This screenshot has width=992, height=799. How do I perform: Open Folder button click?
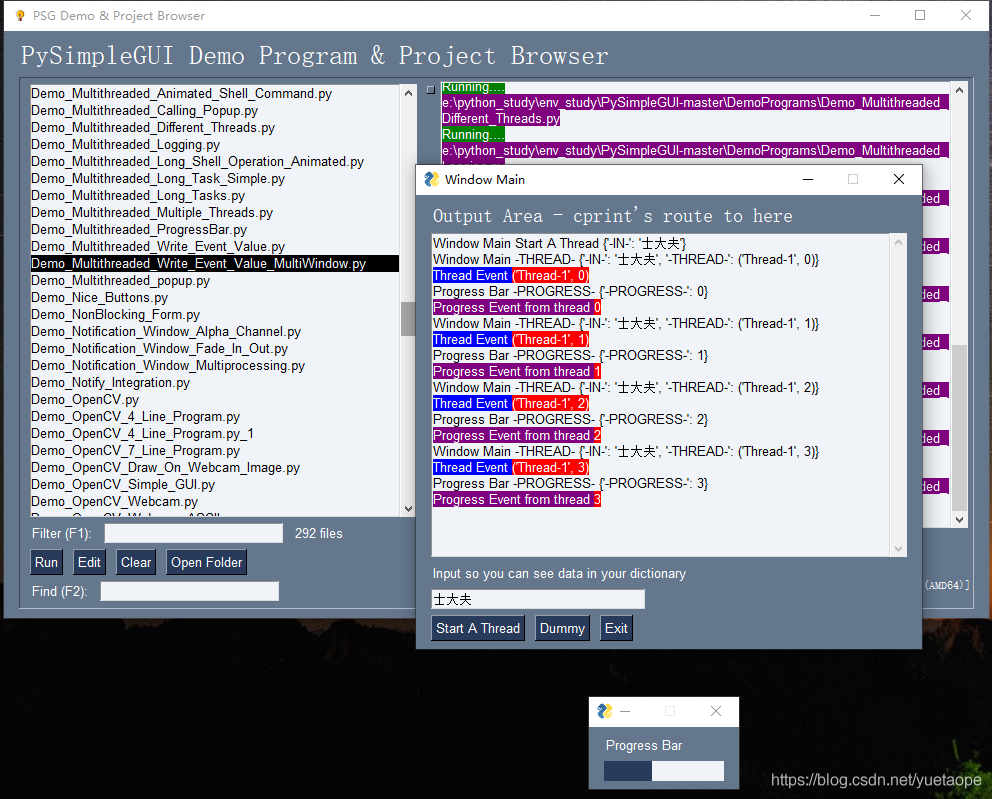[x=206, y=562]
